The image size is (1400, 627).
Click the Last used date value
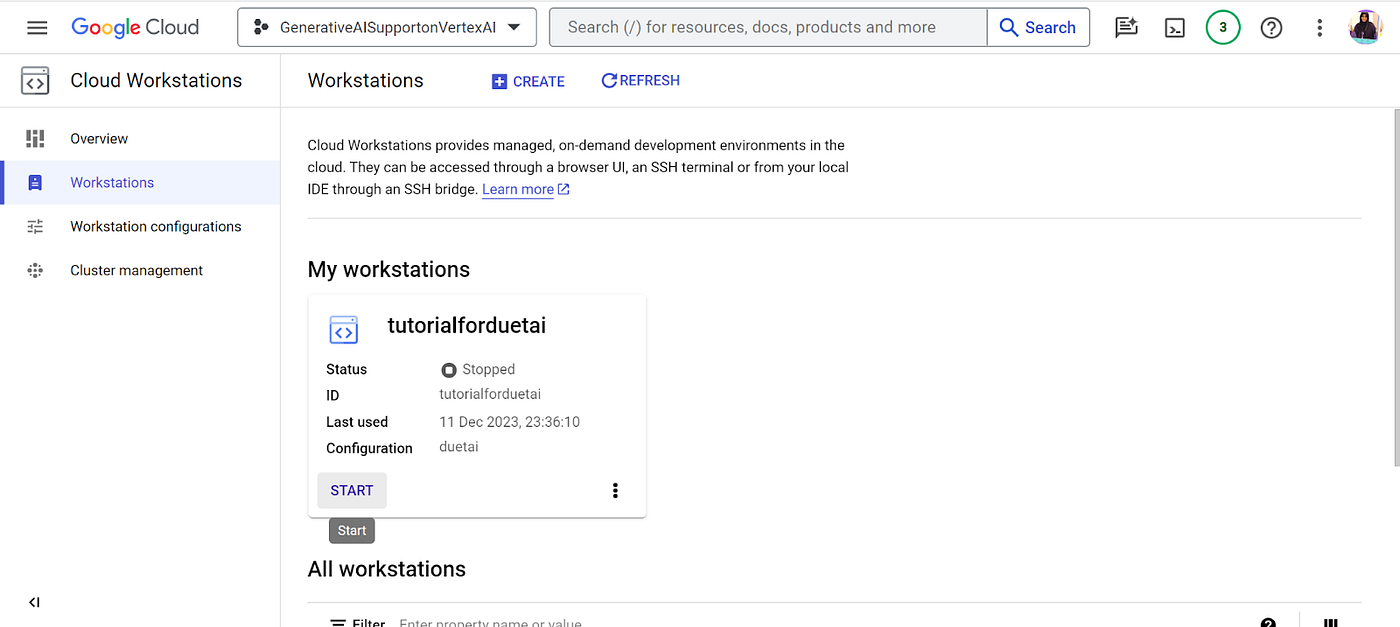510,422
